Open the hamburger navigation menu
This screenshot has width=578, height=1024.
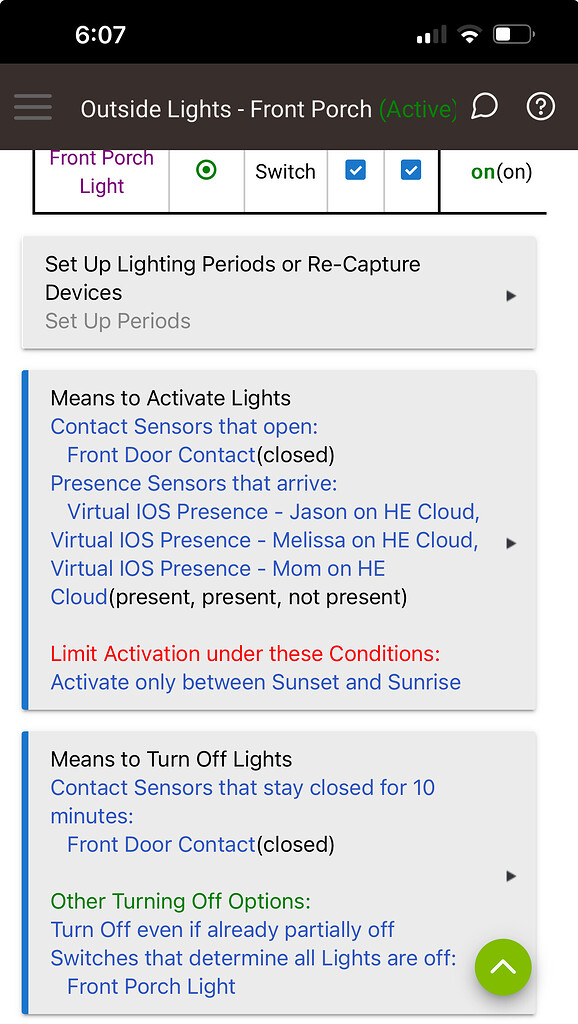[x=33, y=107]
